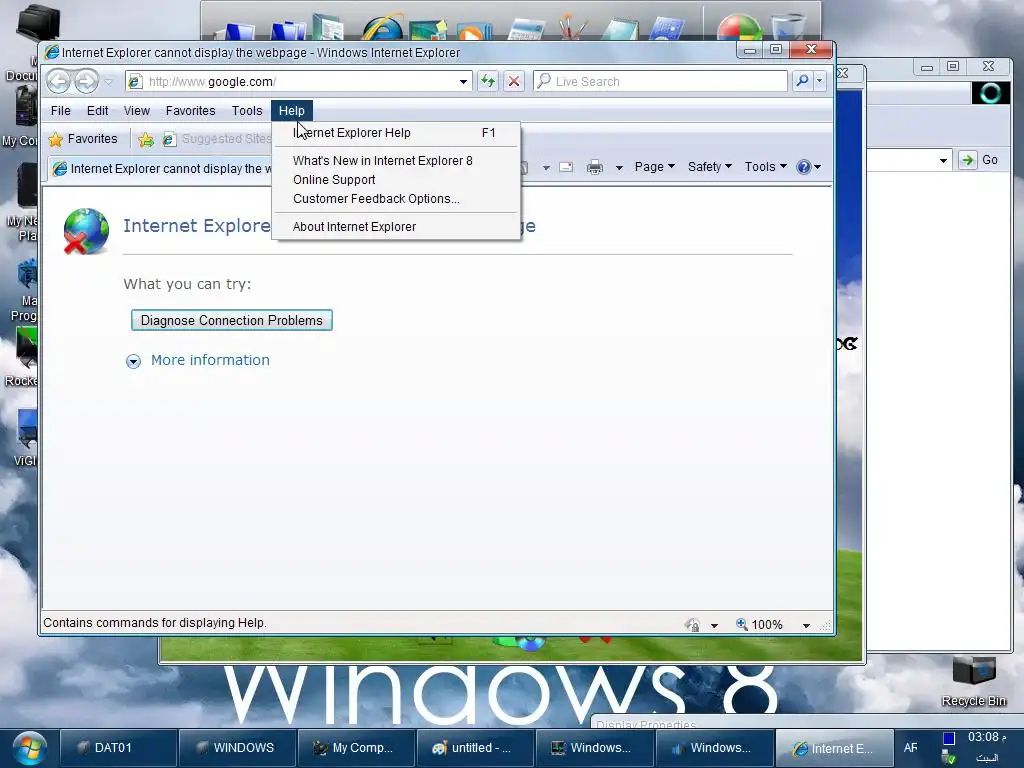The height and width of the screenshot is (768, 1024).
Task: Select Internet Explorer Help F1 entry
Action: point(396,133)
